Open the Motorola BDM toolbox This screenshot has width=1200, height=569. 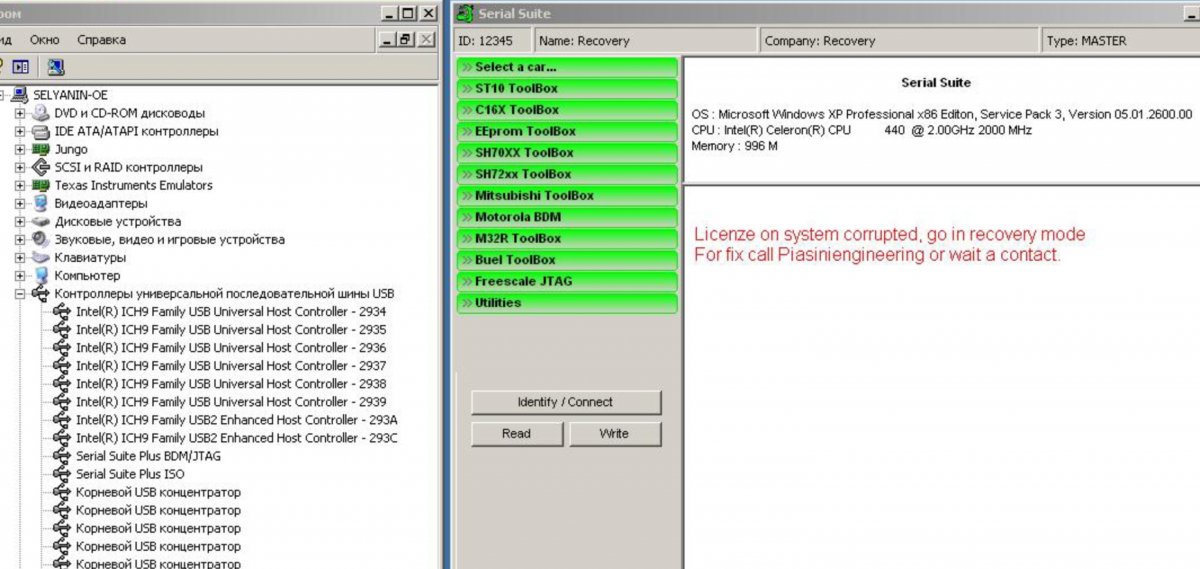567,217
